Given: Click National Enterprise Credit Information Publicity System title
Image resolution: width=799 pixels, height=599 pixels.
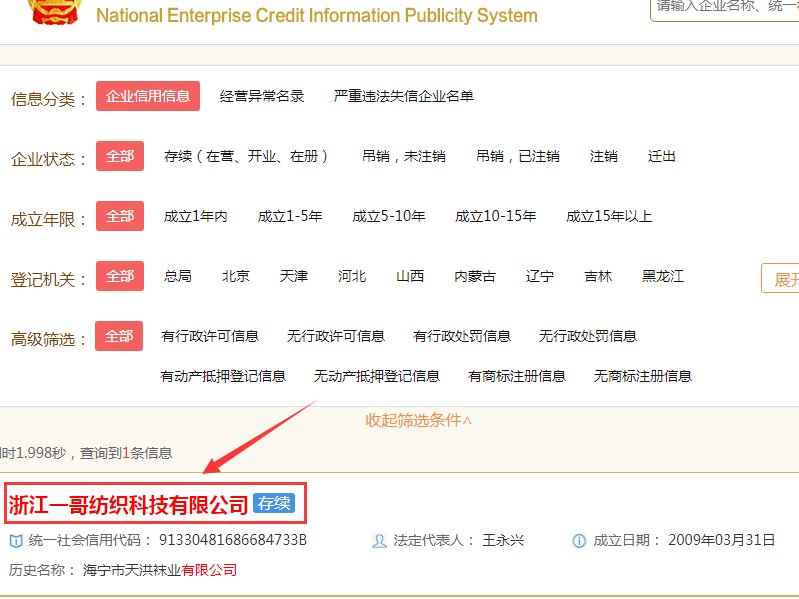Looking at the screenshot, I should 317,15.
